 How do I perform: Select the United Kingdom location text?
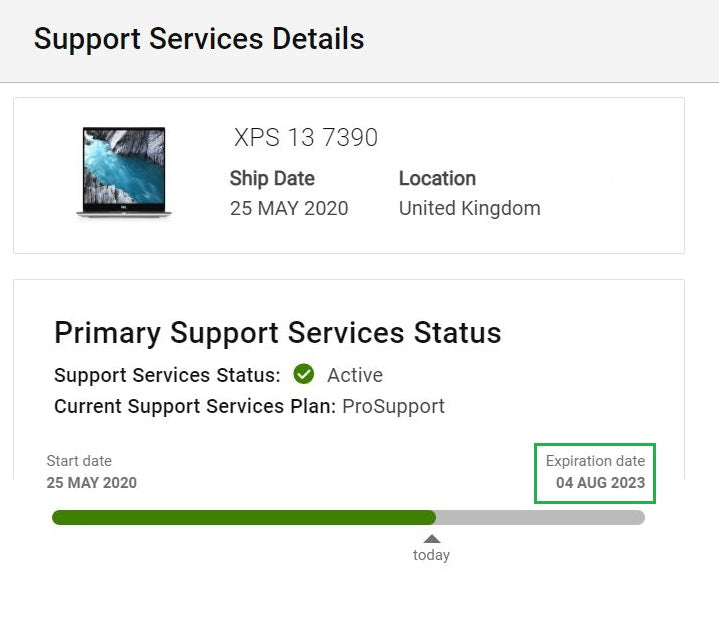(x=470, y=208)
